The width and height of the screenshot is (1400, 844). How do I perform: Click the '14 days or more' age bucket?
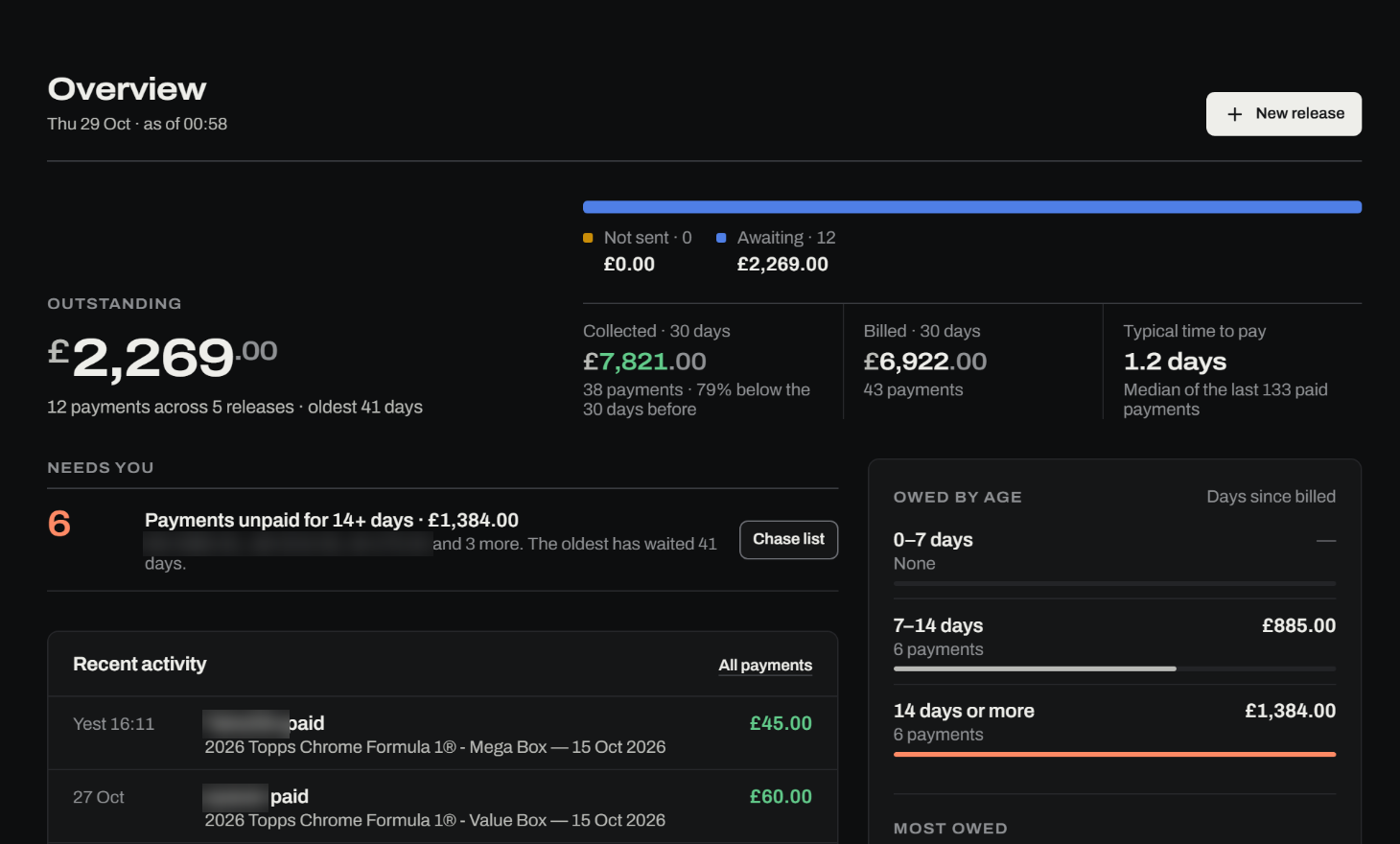(x=964, y=711)
